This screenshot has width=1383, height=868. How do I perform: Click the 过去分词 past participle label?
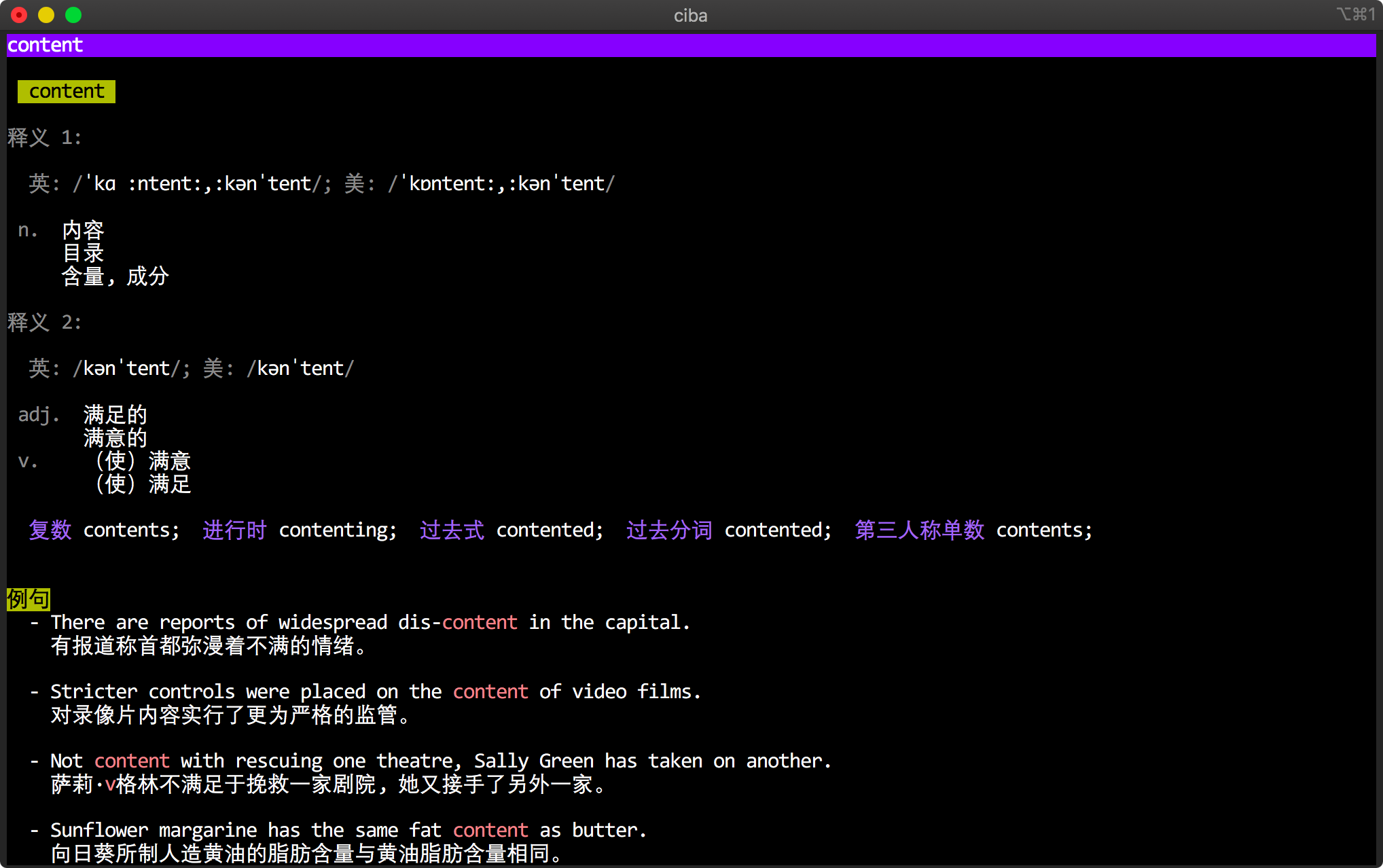[x=669, y=530]
